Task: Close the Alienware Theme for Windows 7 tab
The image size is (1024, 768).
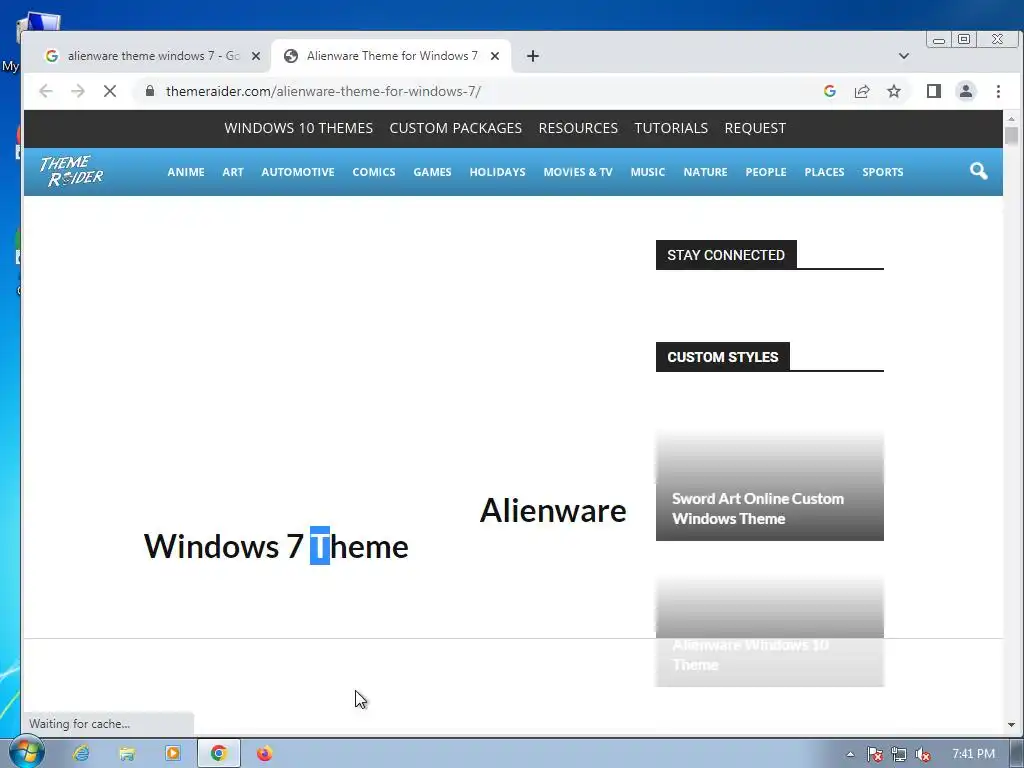Action: coord(495,56)
